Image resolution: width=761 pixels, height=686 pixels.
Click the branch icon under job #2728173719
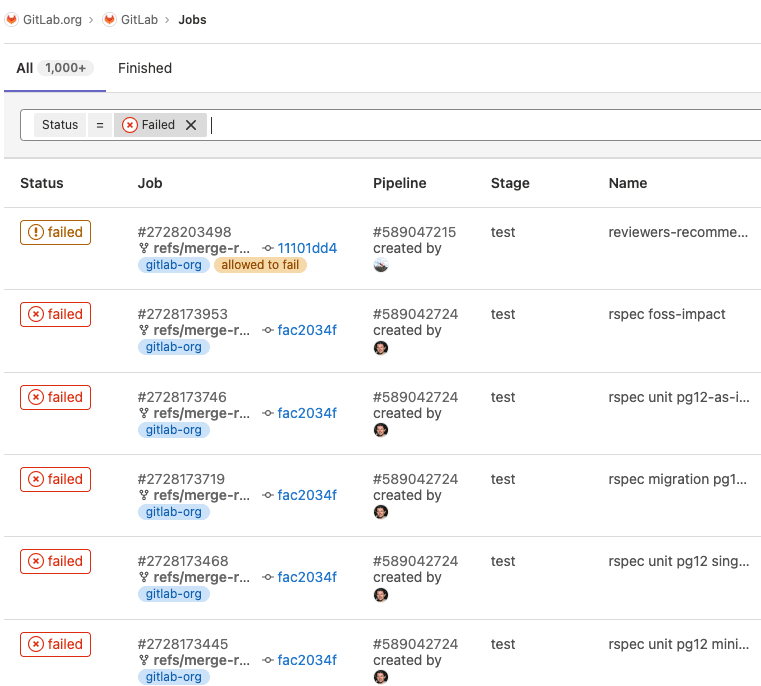[x=144, y=495]
